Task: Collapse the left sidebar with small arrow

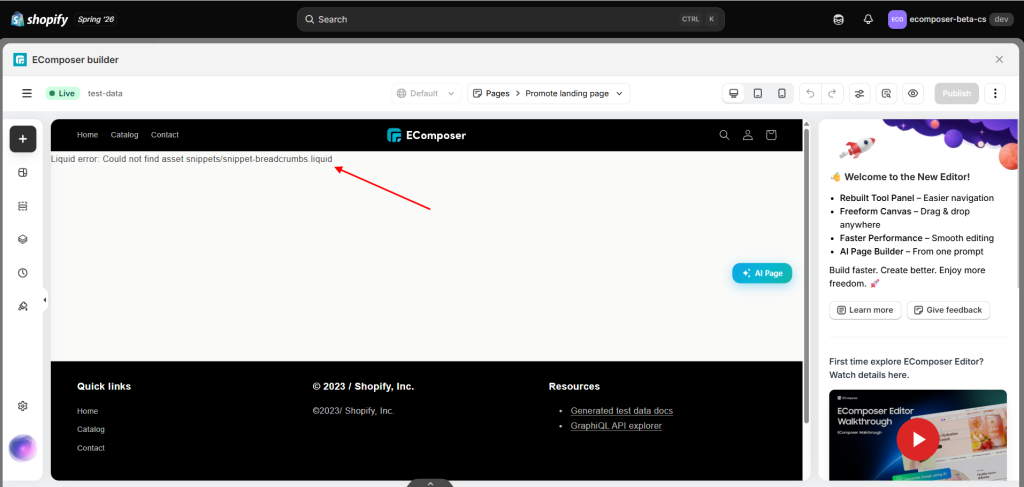Action: pos(45,300)
